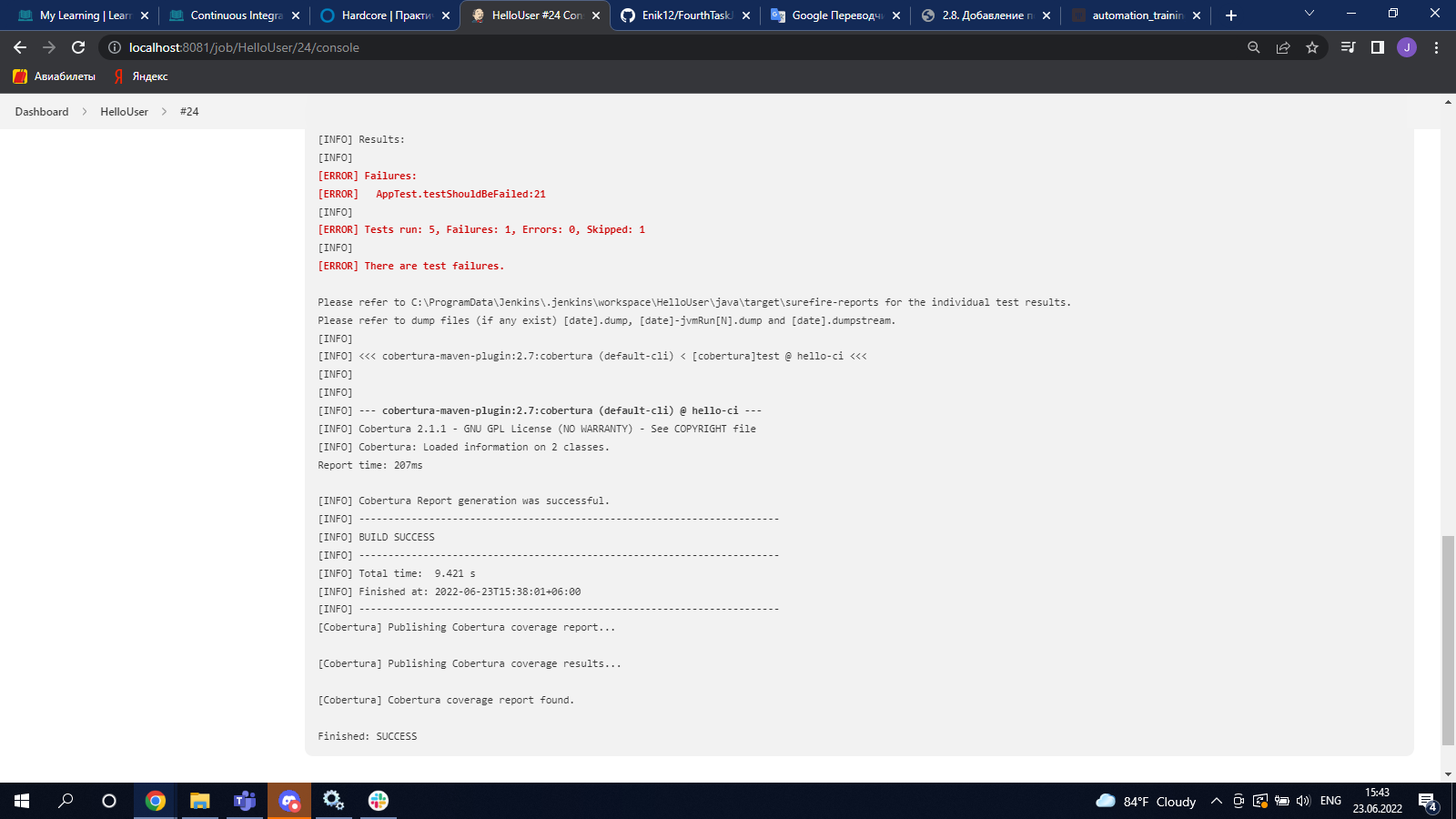Go to the Jenkins Dashboard breadcrumb
The image size is (1456, 819).
pos(42,112)
